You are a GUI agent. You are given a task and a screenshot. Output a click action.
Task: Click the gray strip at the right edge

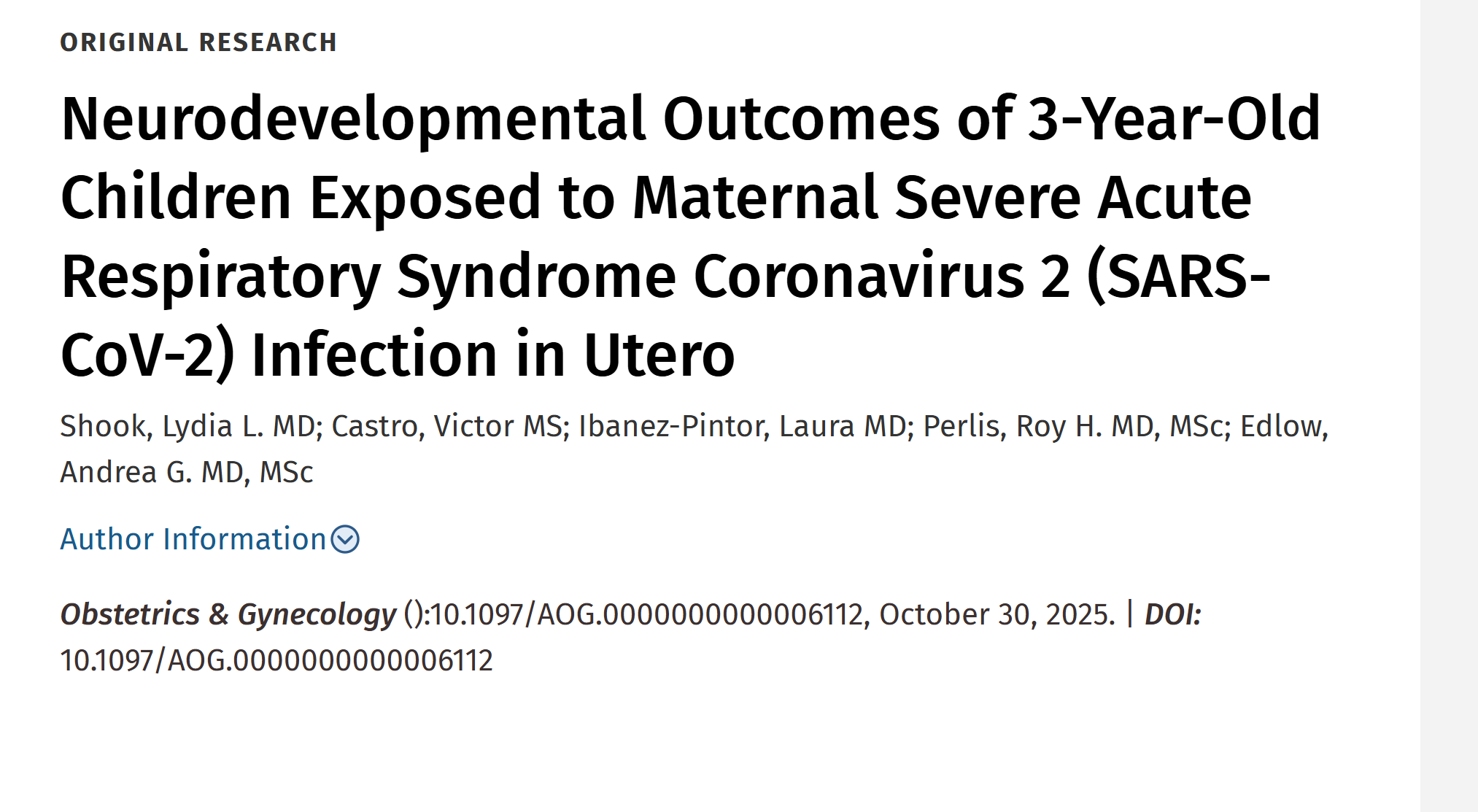point(1449,406)
